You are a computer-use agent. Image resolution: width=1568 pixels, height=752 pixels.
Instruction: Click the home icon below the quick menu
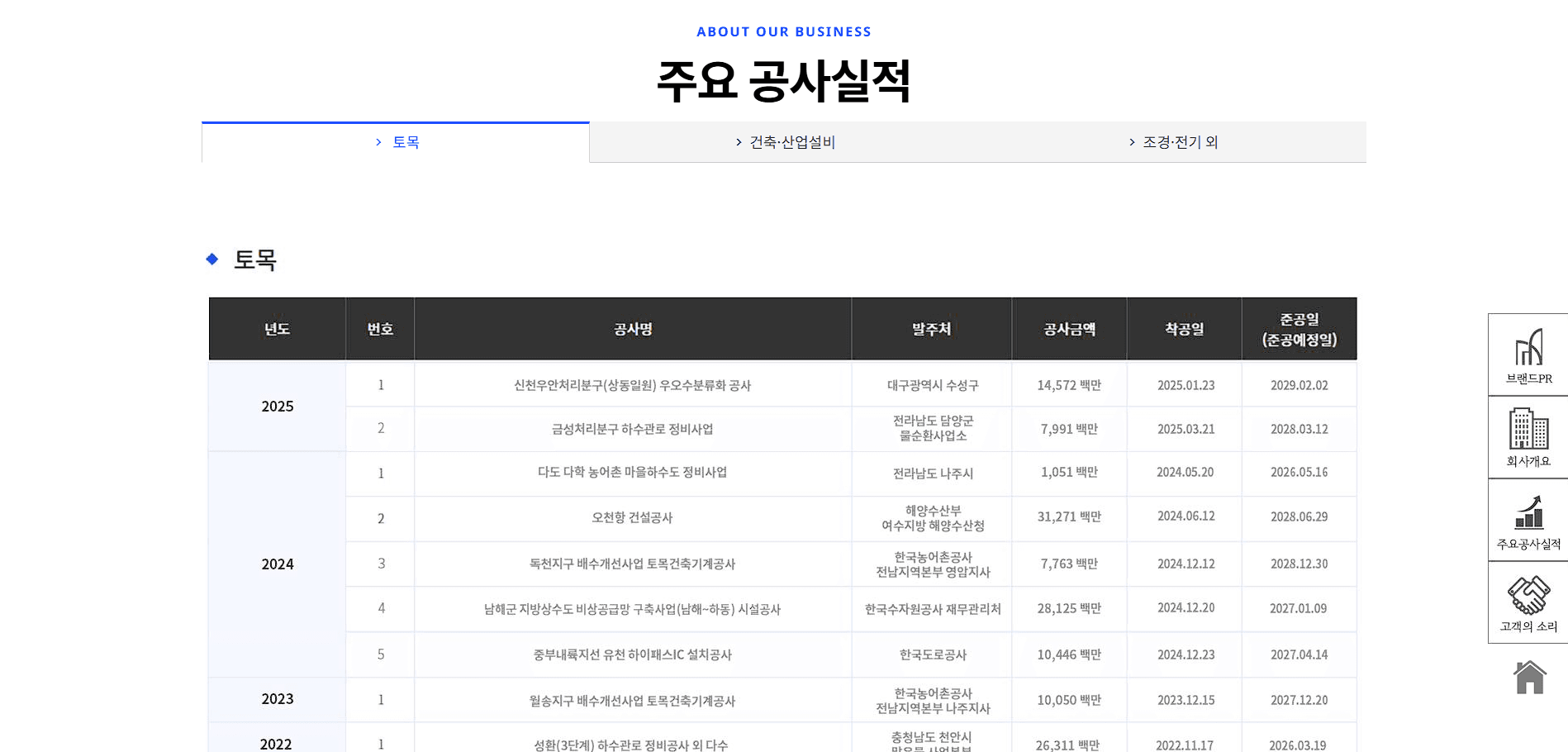[x=1529, y=676]
